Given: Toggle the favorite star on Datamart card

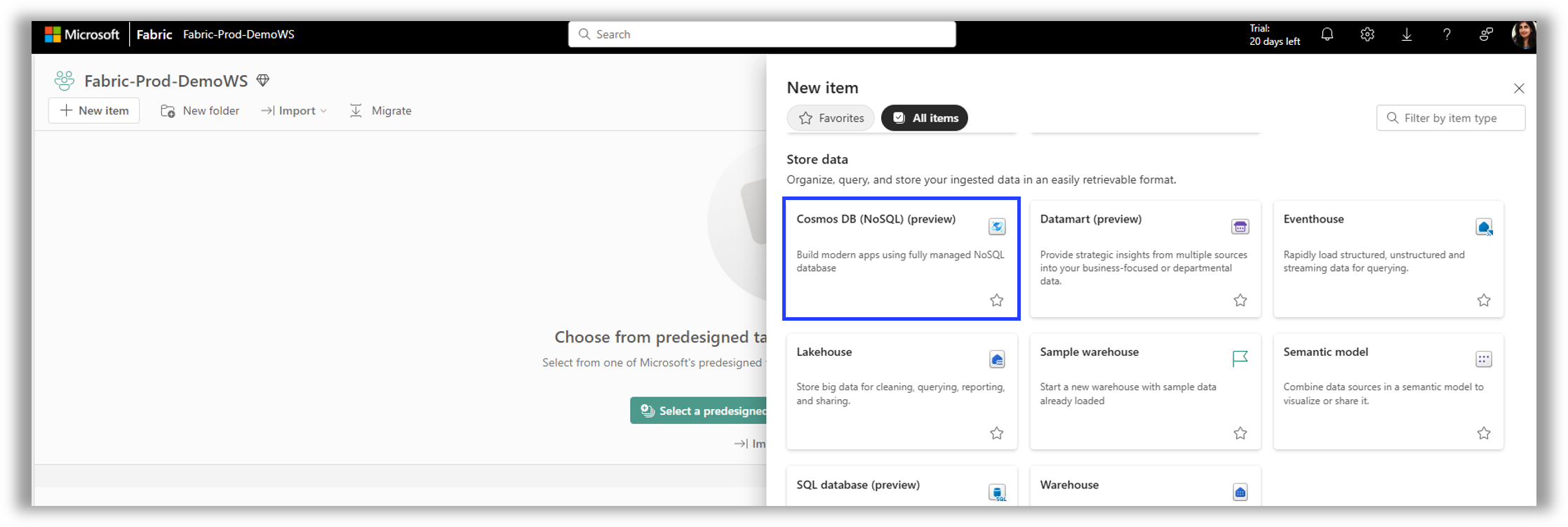Looking at the screenshot, I should [1240, 300].
